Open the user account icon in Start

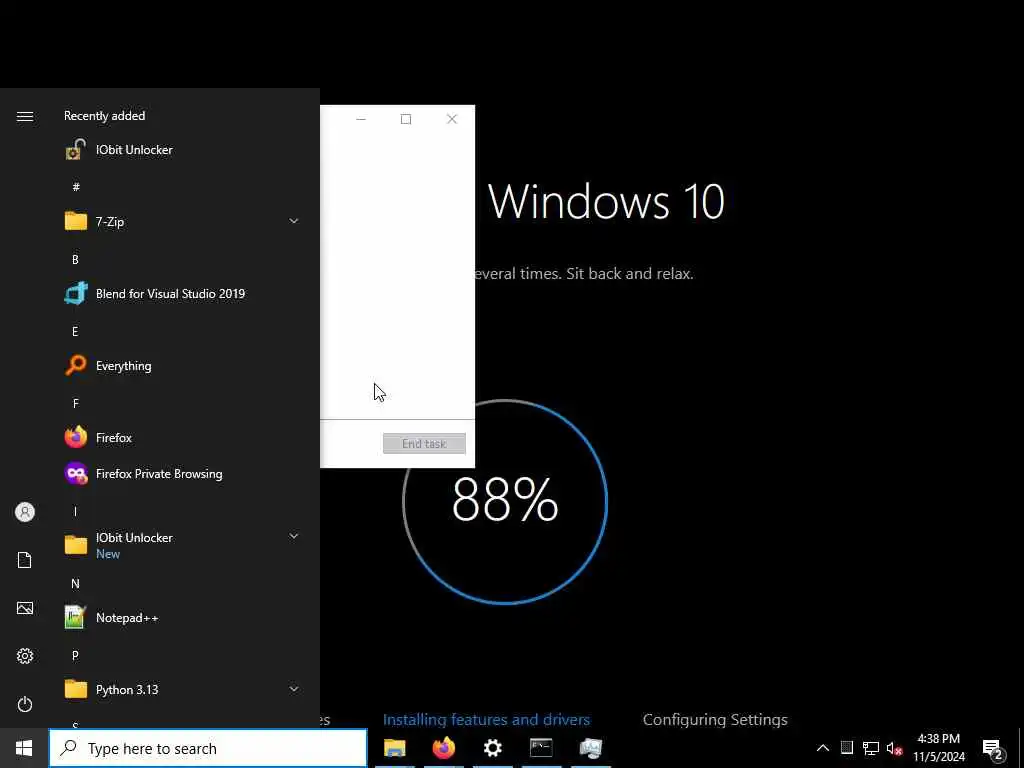[25, 512]
